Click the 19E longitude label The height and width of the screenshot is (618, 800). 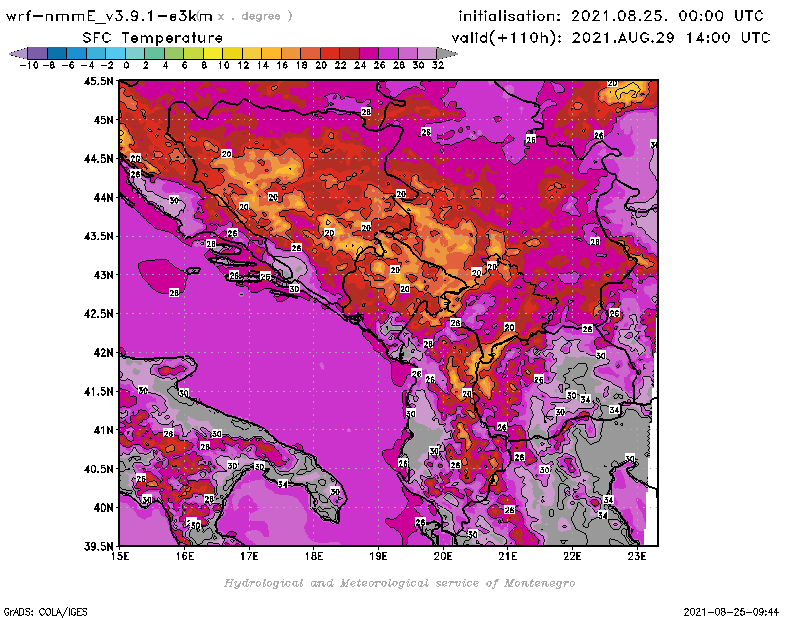coord(378,556)
